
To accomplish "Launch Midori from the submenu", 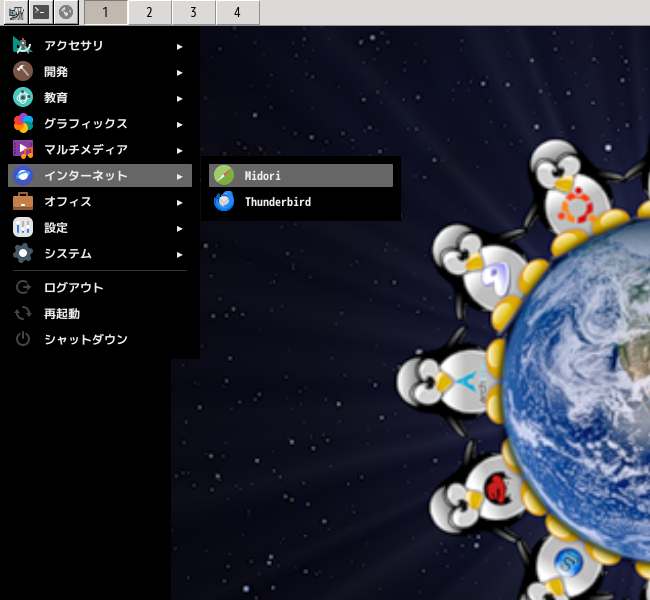I will point(301,175).
